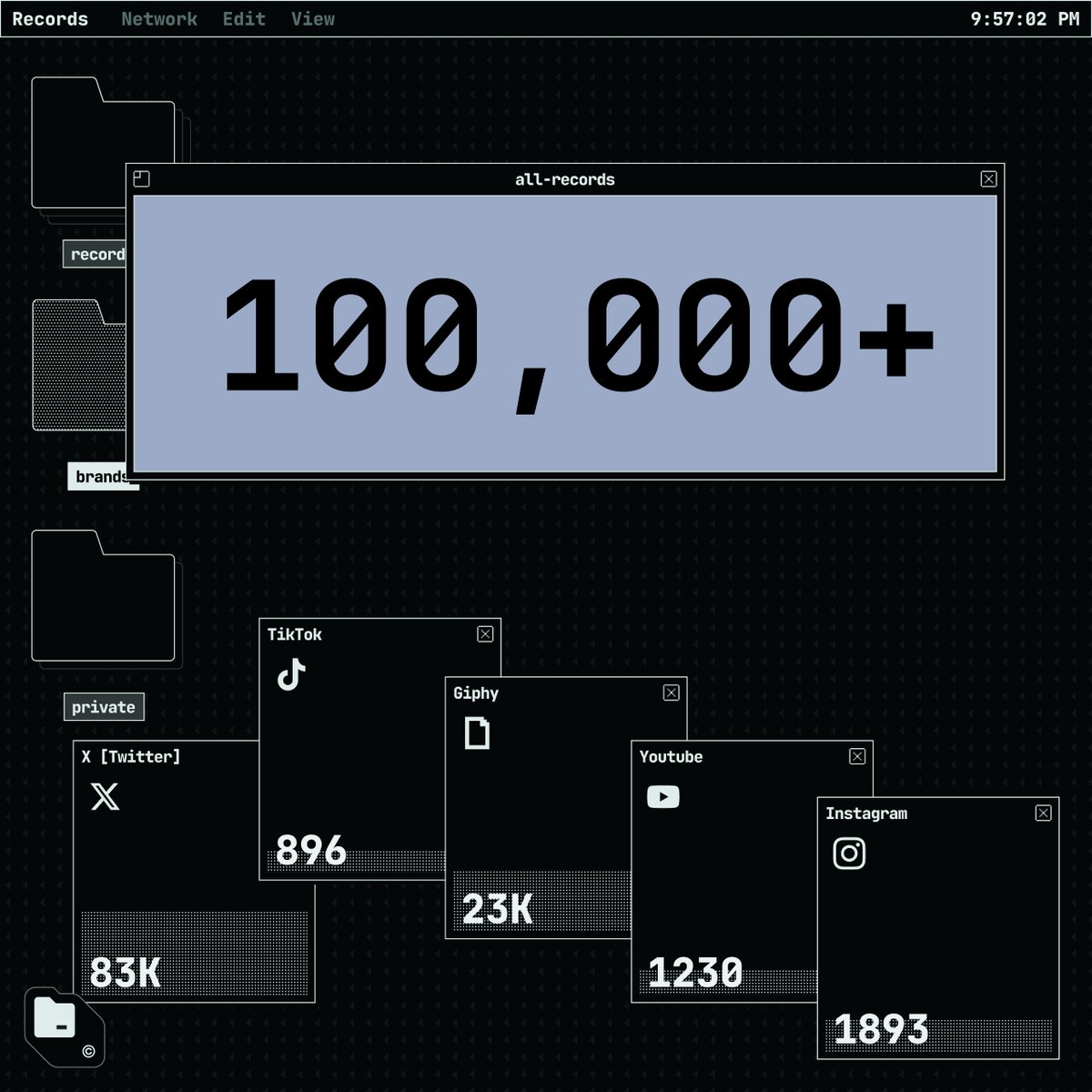
Task: Click the all-records window menu icon
Action: pos(141,179)
